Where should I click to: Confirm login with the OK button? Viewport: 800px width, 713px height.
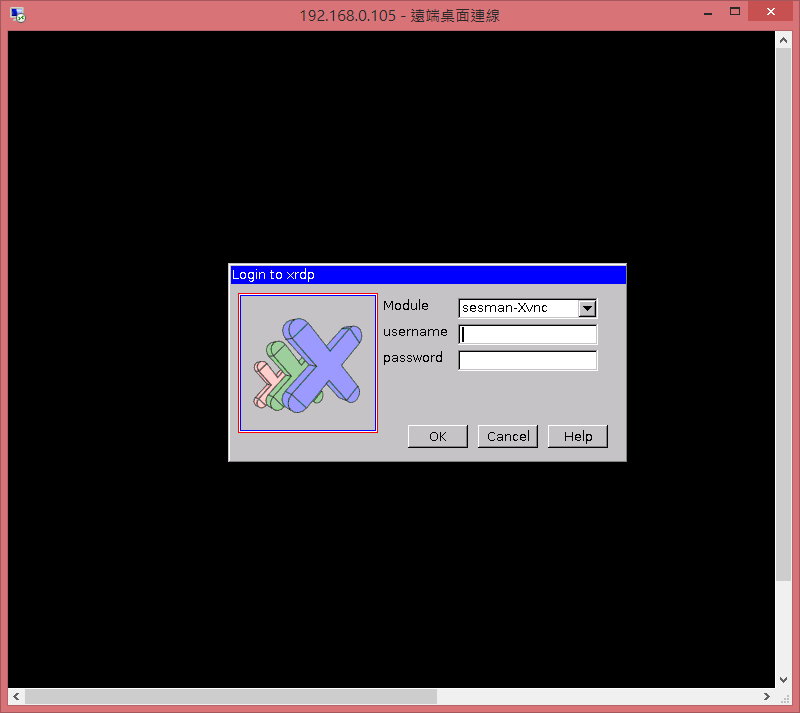pyautogui.click(x=438, y=436)
